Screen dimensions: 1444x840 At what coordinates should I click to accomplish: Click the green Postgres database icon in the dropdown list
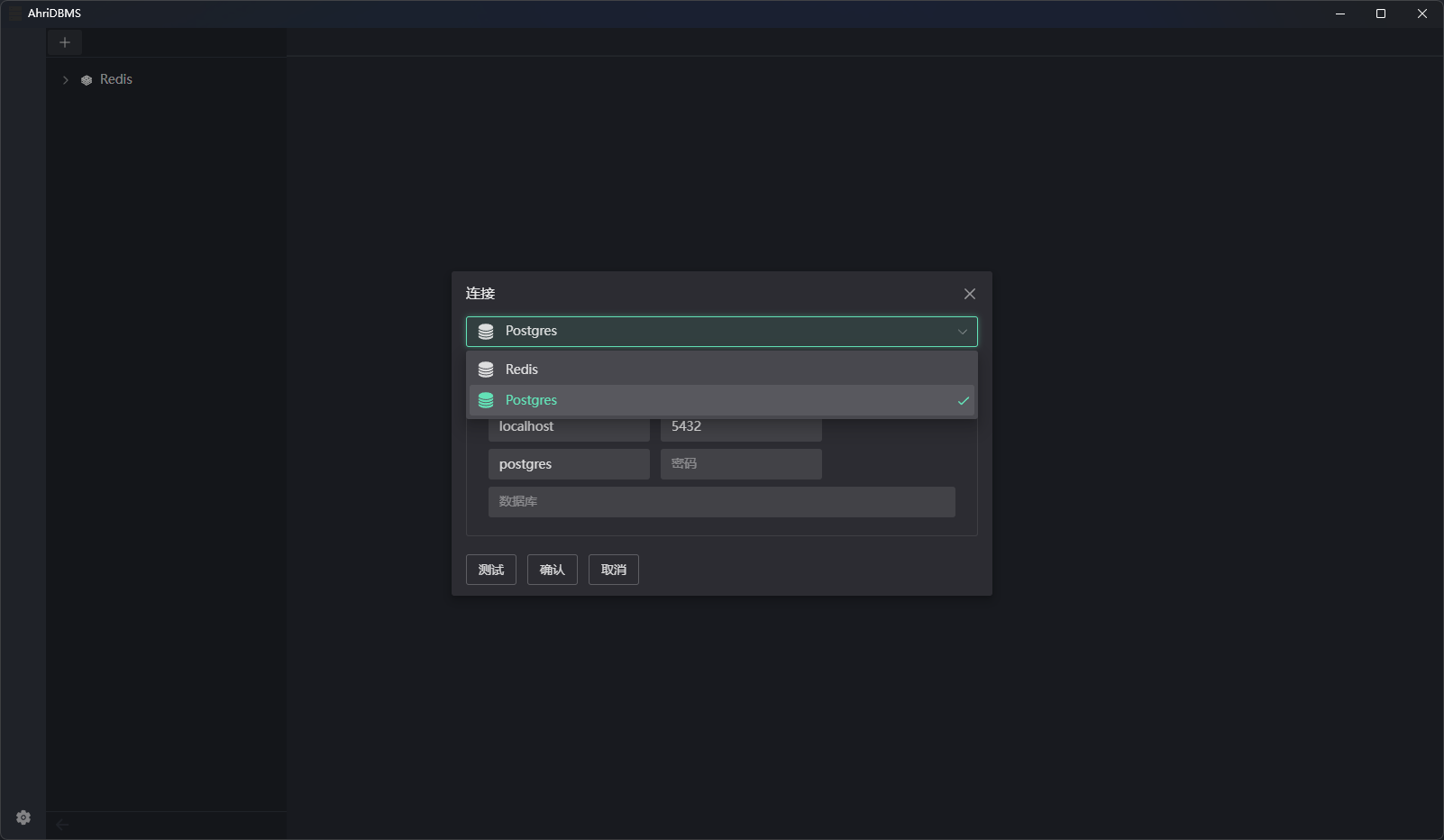click(x=486, y=400)
